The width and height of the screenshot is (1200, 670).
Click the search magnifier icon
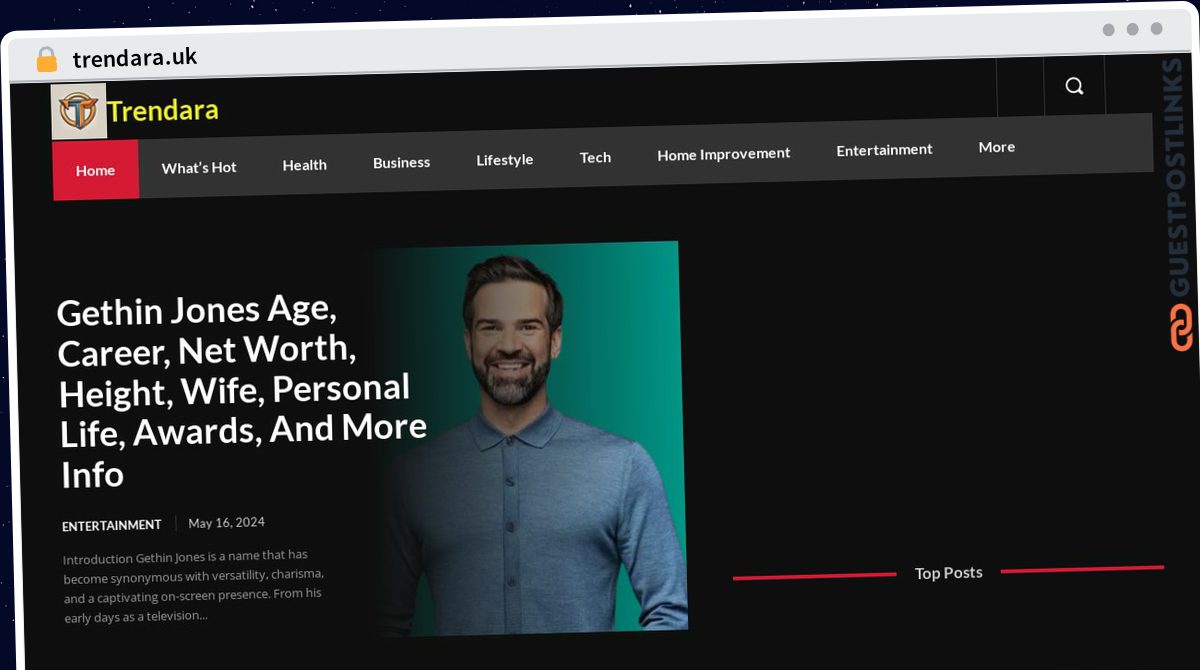(1074, 86)
